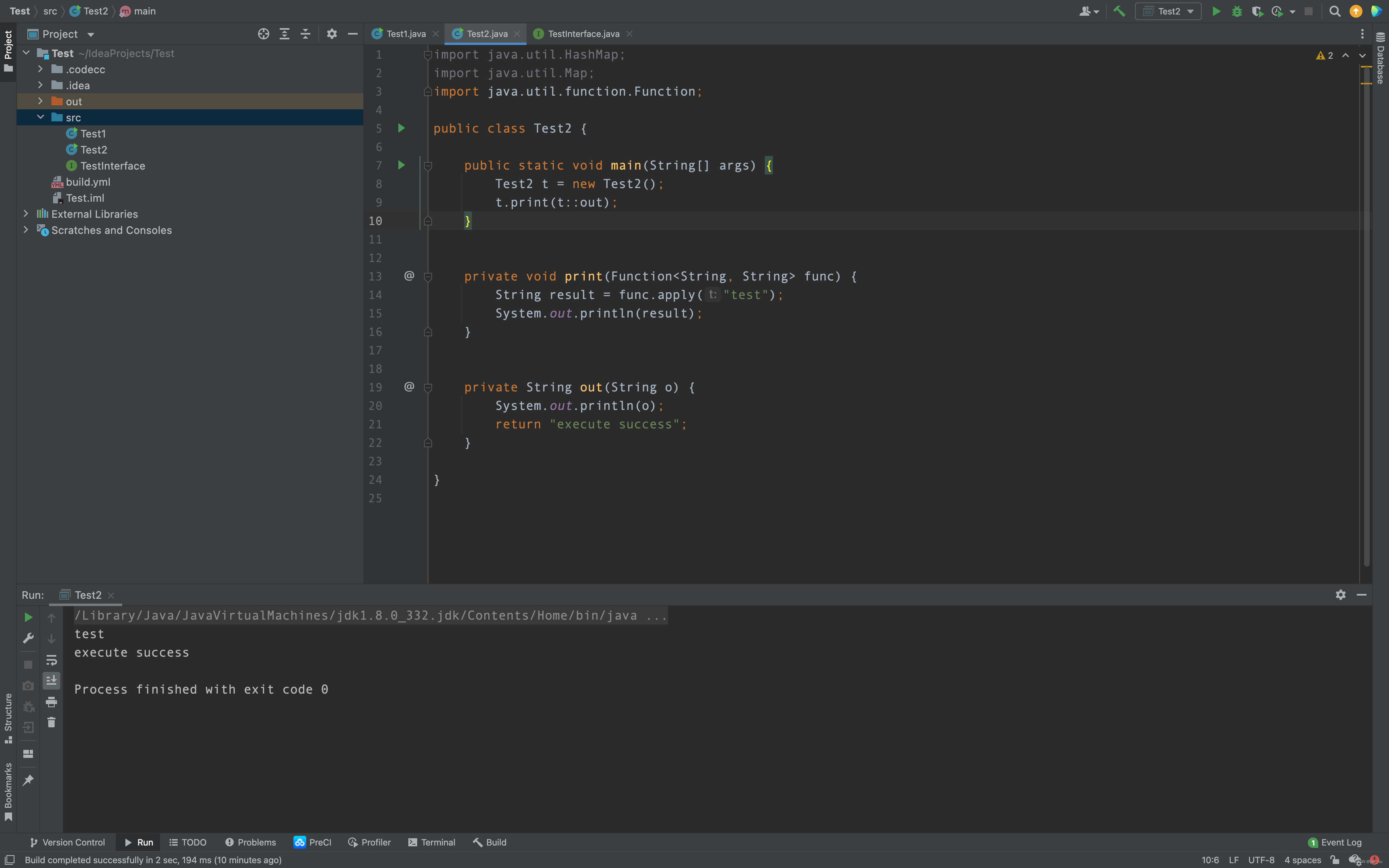Image resolution: width=1389 pixels, height=868 pixels.
Task: Expand External Libraries node
Action: pos(26,213)
